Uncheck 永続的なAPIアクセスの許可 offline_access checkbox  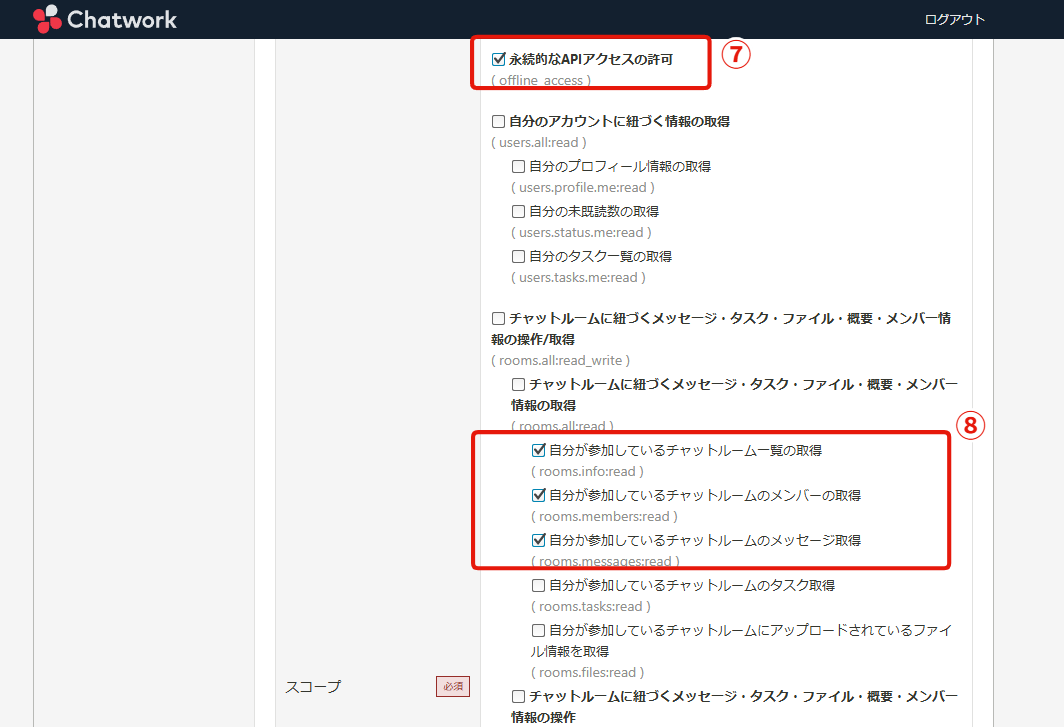coord(499,59)
